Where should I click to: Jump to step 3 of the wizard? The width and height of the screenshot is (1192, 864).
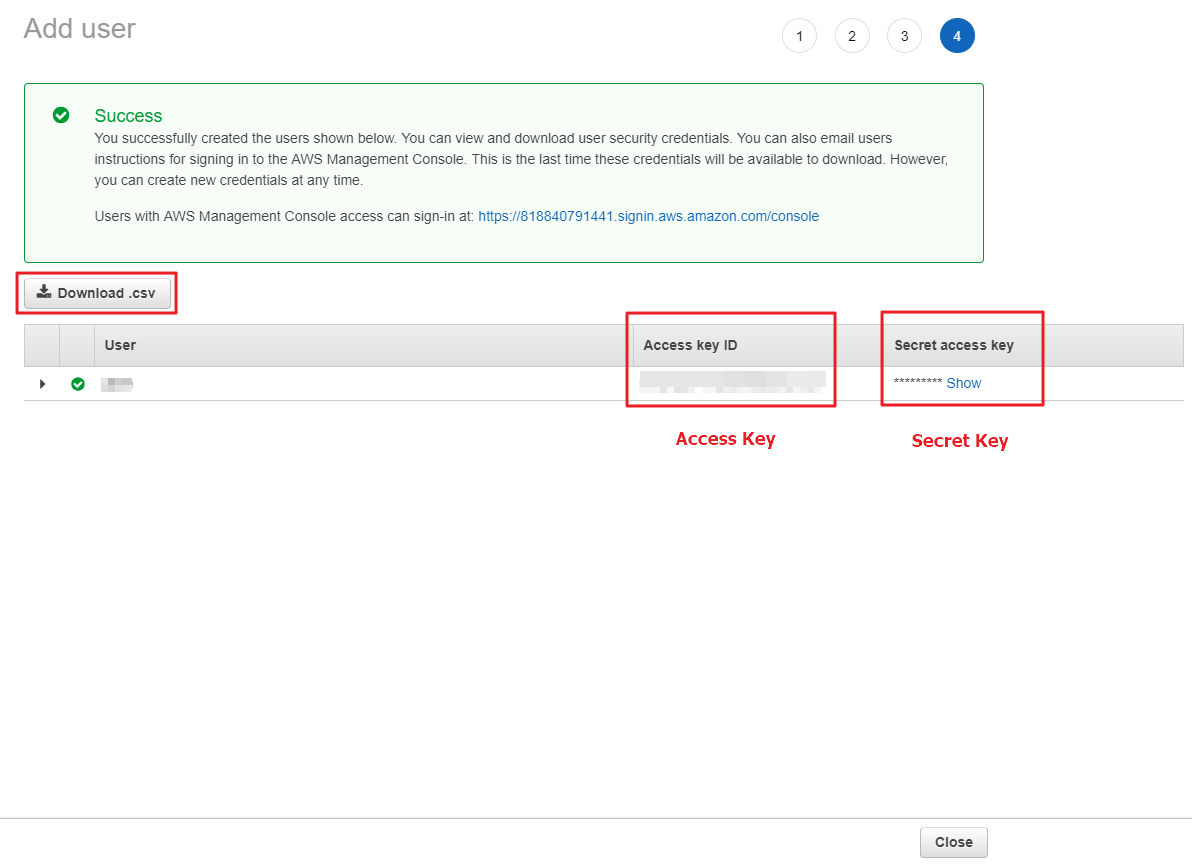904,36
